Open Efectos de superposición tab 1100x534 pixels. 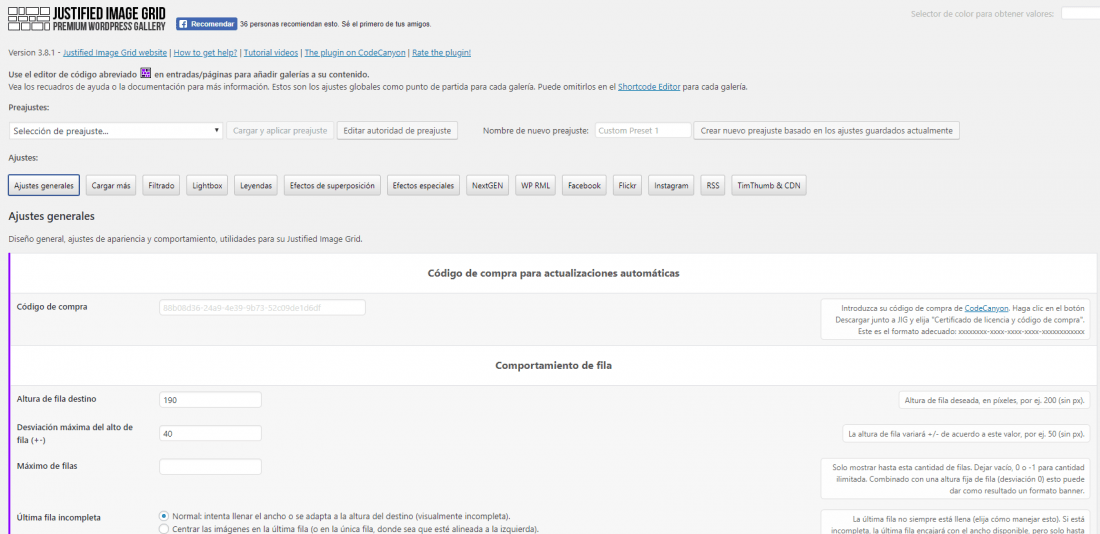[x=332, y=186]
